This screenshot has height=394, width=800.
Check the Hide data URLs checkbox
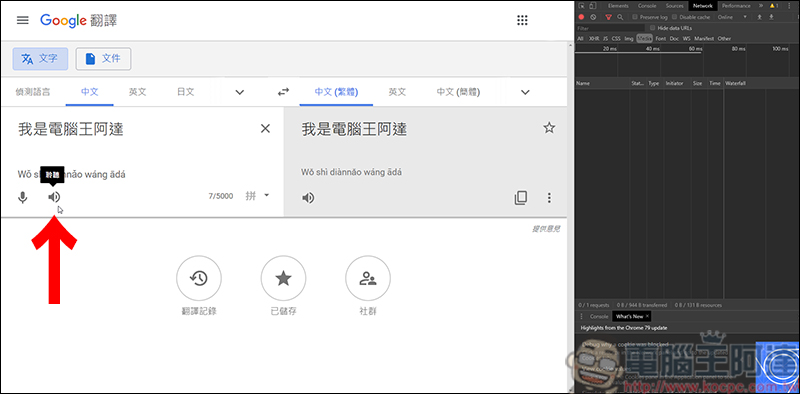[653, 28]
